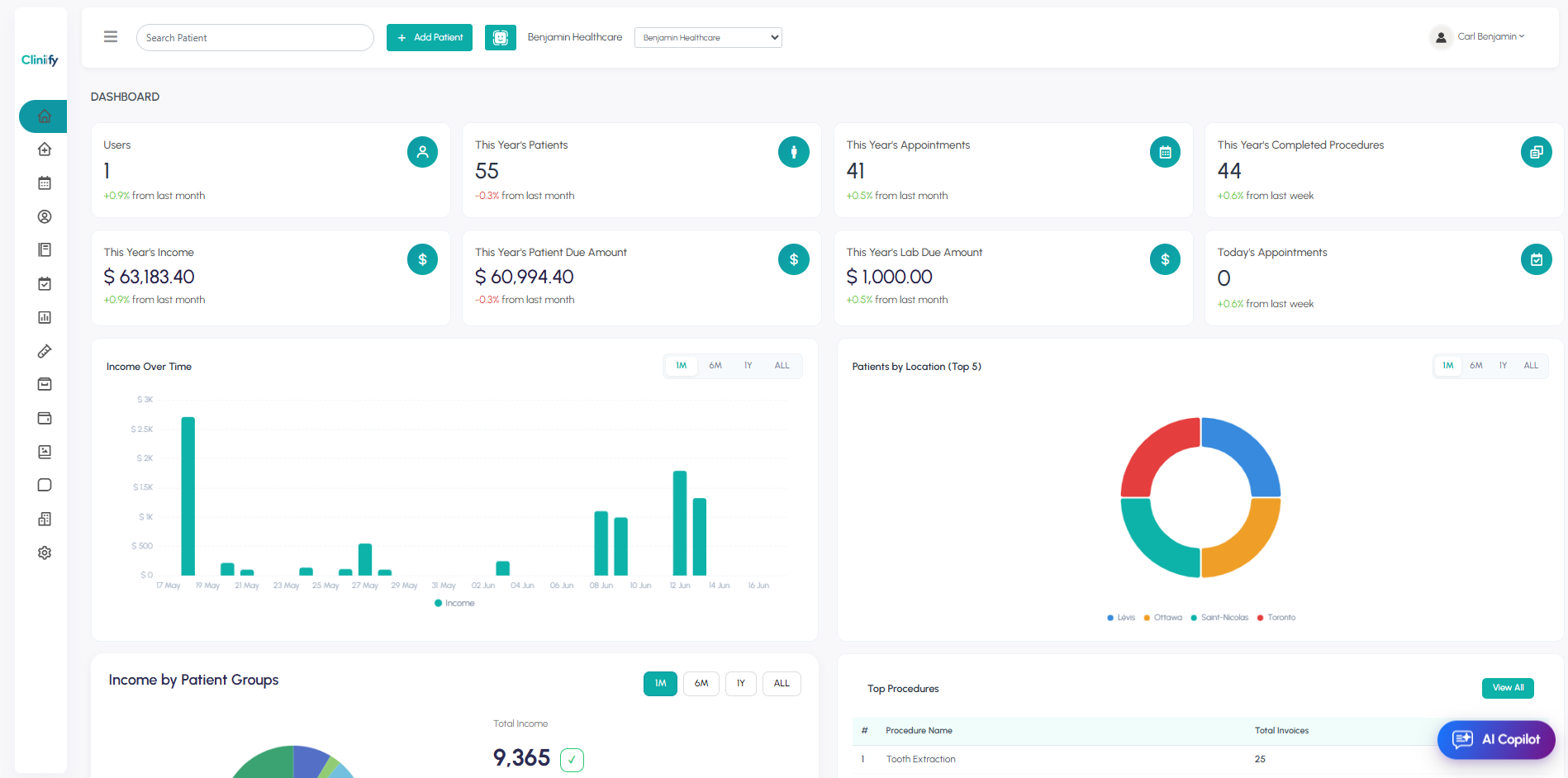Open the calendar icon in sidebar

coord(45,183)
